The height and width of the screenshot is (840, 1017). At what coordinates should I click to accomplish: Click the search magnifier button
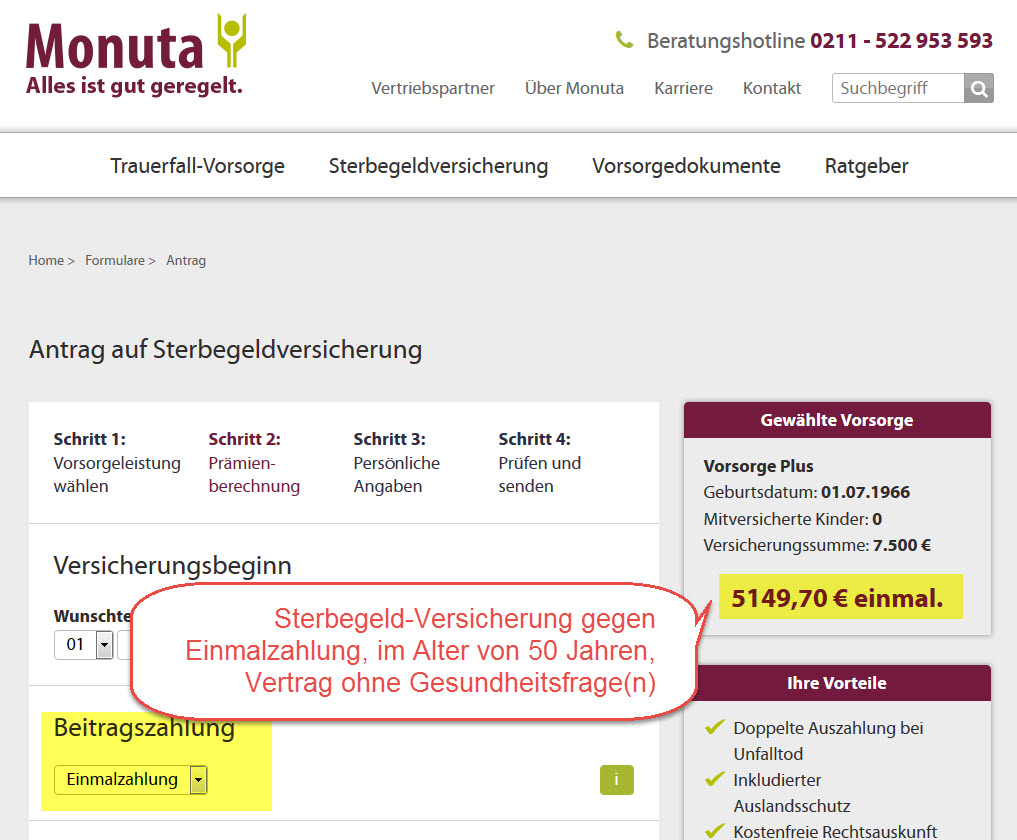(979, 88)
